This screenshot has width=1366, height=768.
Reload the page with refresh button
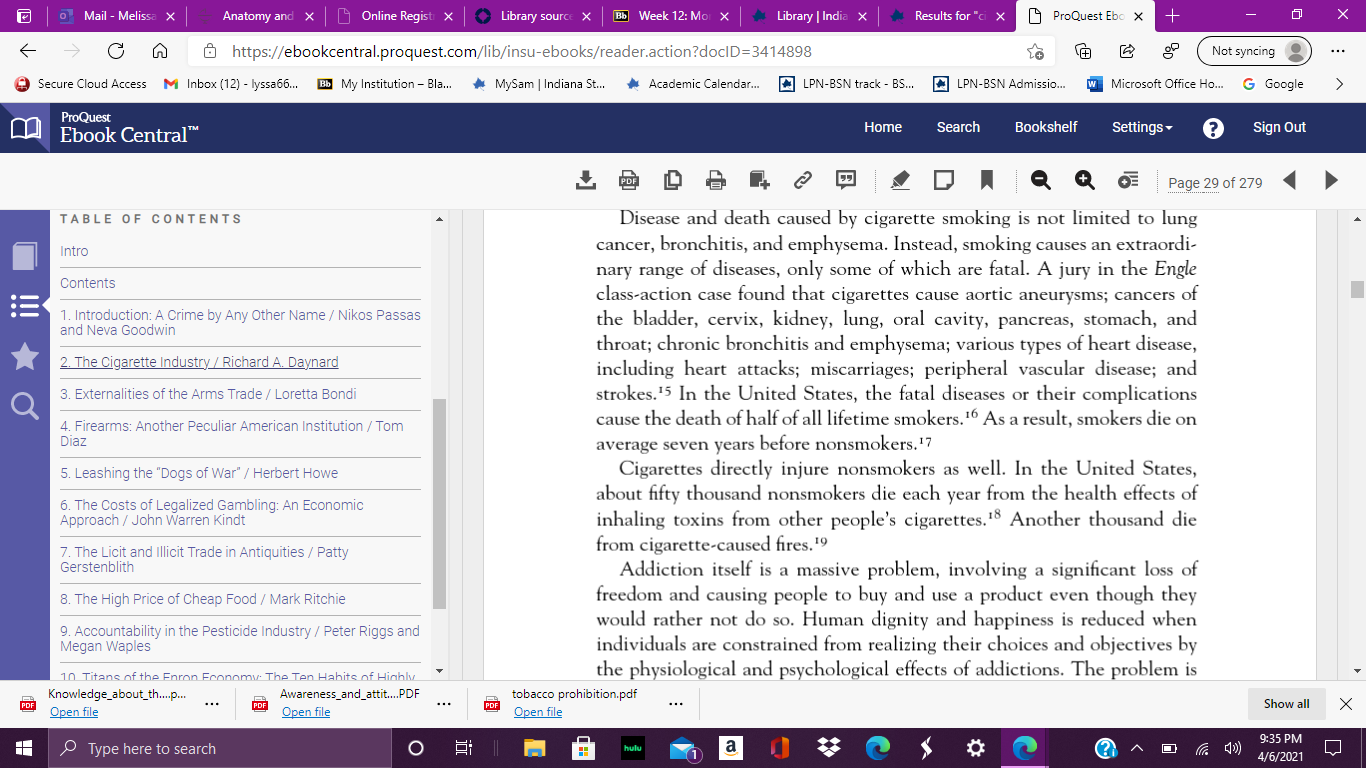[x=116, y=51]
